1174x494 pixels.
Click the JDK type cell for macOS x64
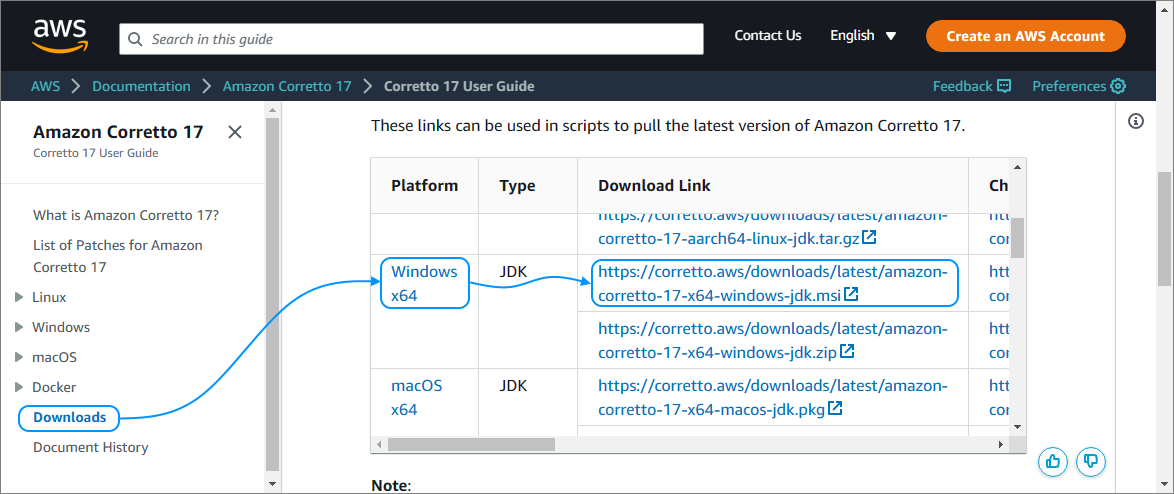pyautogui.click(x=514, y=386)
